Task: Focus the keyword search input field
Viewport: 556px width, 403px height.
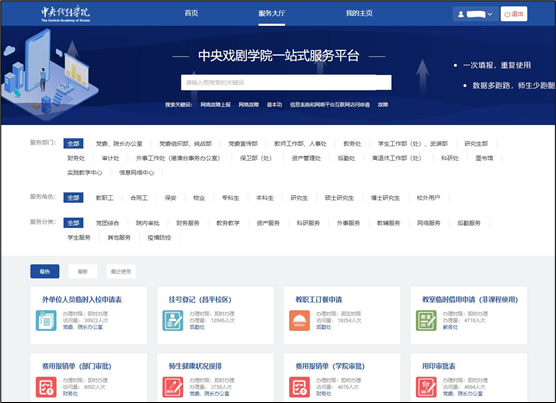Action: (286, 82)
